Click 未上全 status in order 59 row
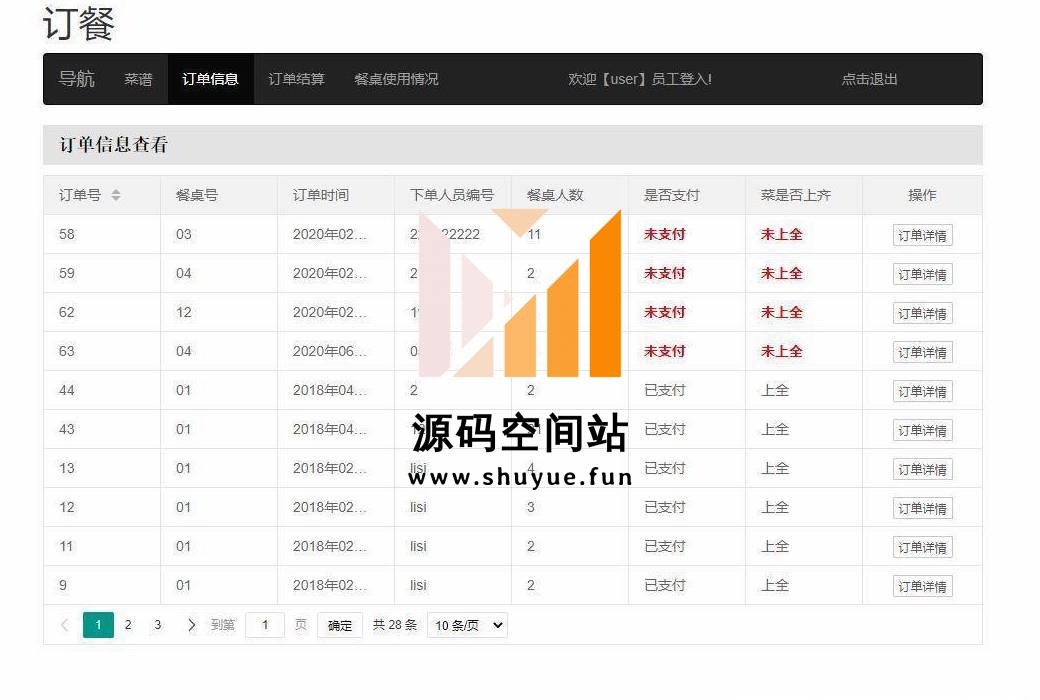The height and width of the screenshot is (700, 1040). click(x=782, y=273)
